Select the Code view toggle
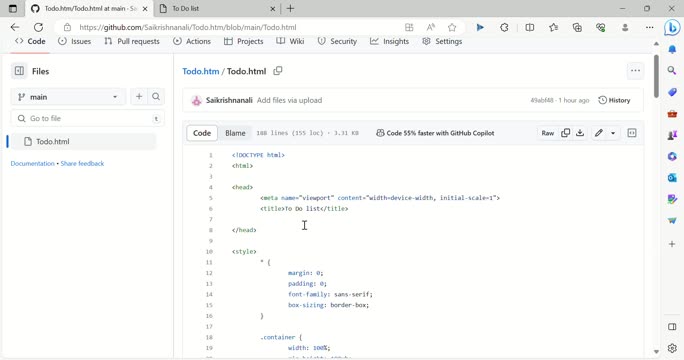Image resolution: width=684 pixels, height=360 pixels. [202, 133]
